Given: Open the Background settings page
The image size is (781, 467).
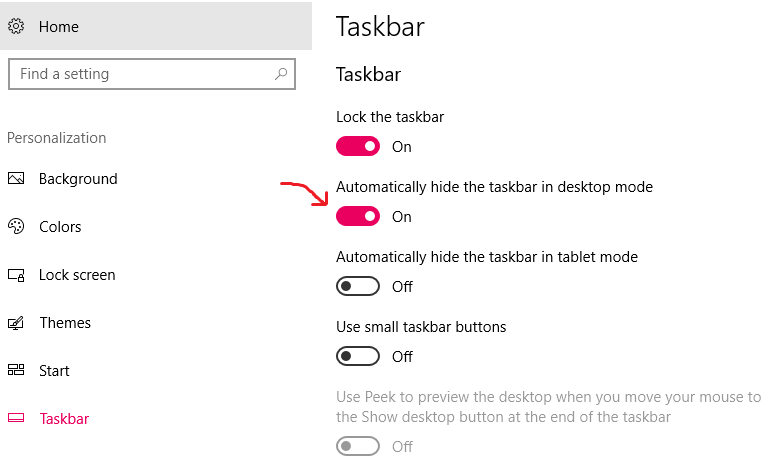Looking at the screenshot, I should [x=156, y=178].
